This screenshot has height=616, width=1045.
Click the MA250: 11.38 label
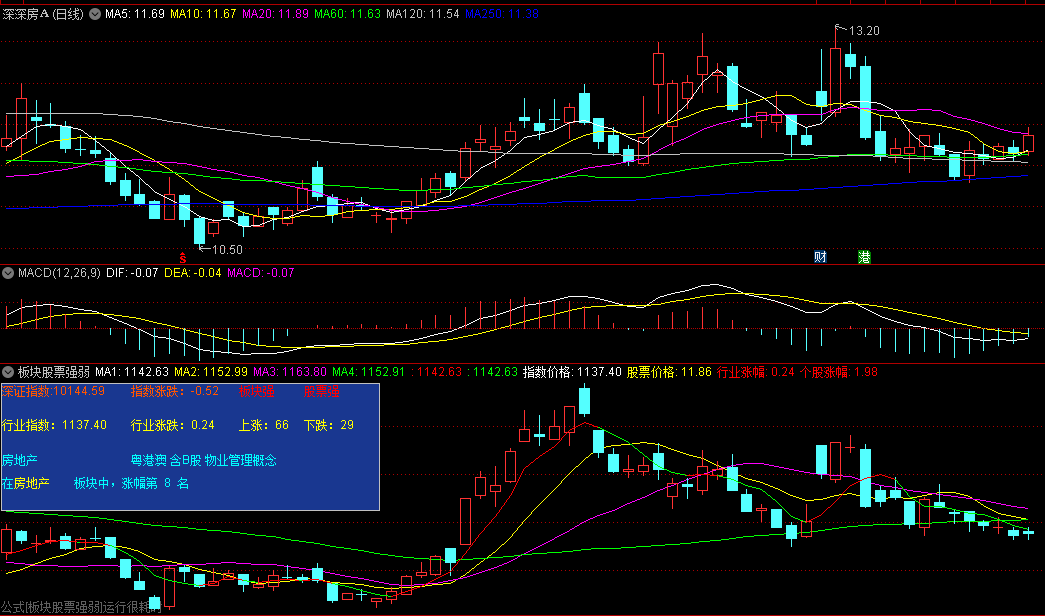pyautogui.click(x=502, y=14)
